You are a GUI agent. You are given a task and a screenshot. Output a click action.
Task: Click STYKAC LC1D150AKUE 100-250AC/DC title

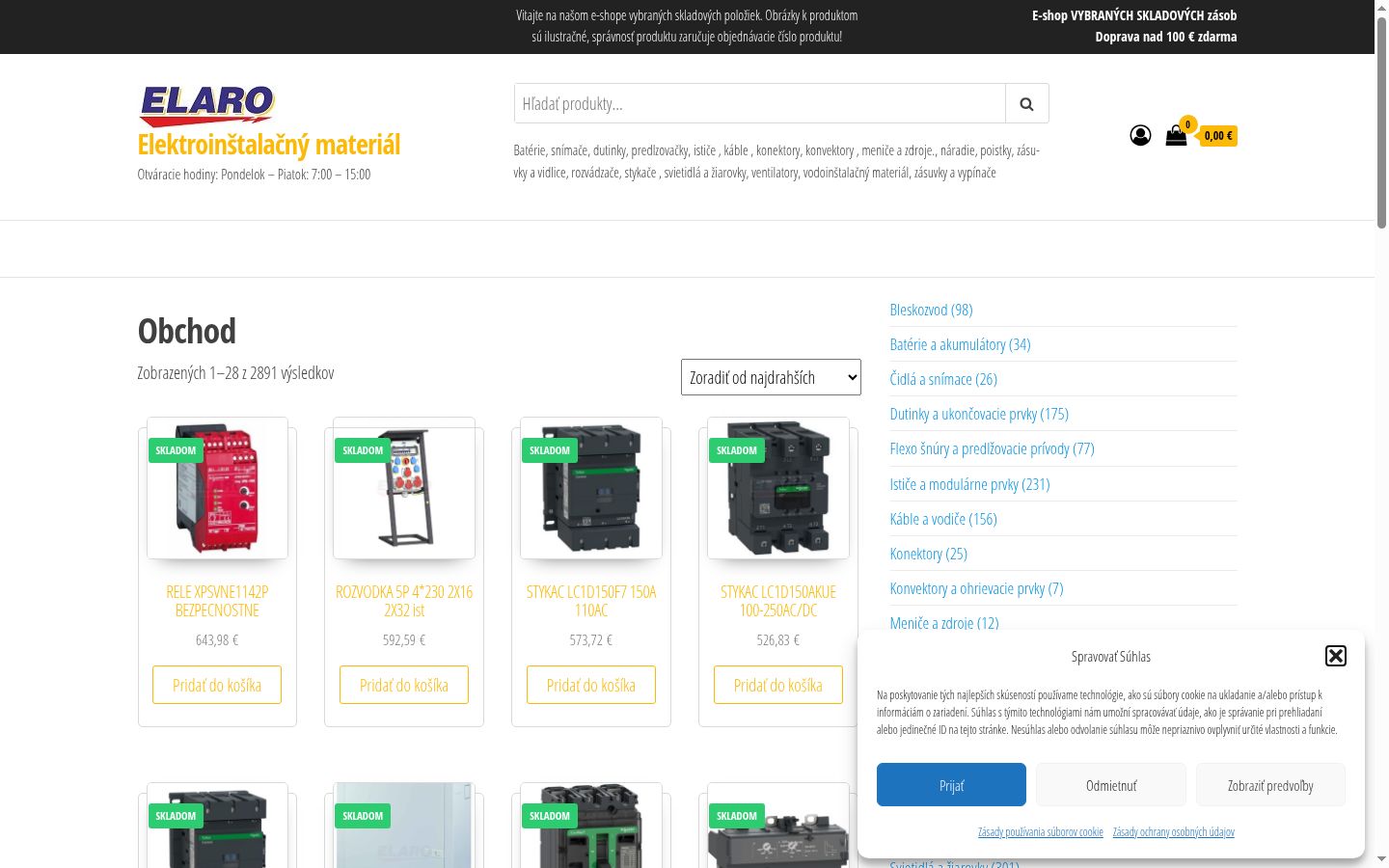(778, 601)
